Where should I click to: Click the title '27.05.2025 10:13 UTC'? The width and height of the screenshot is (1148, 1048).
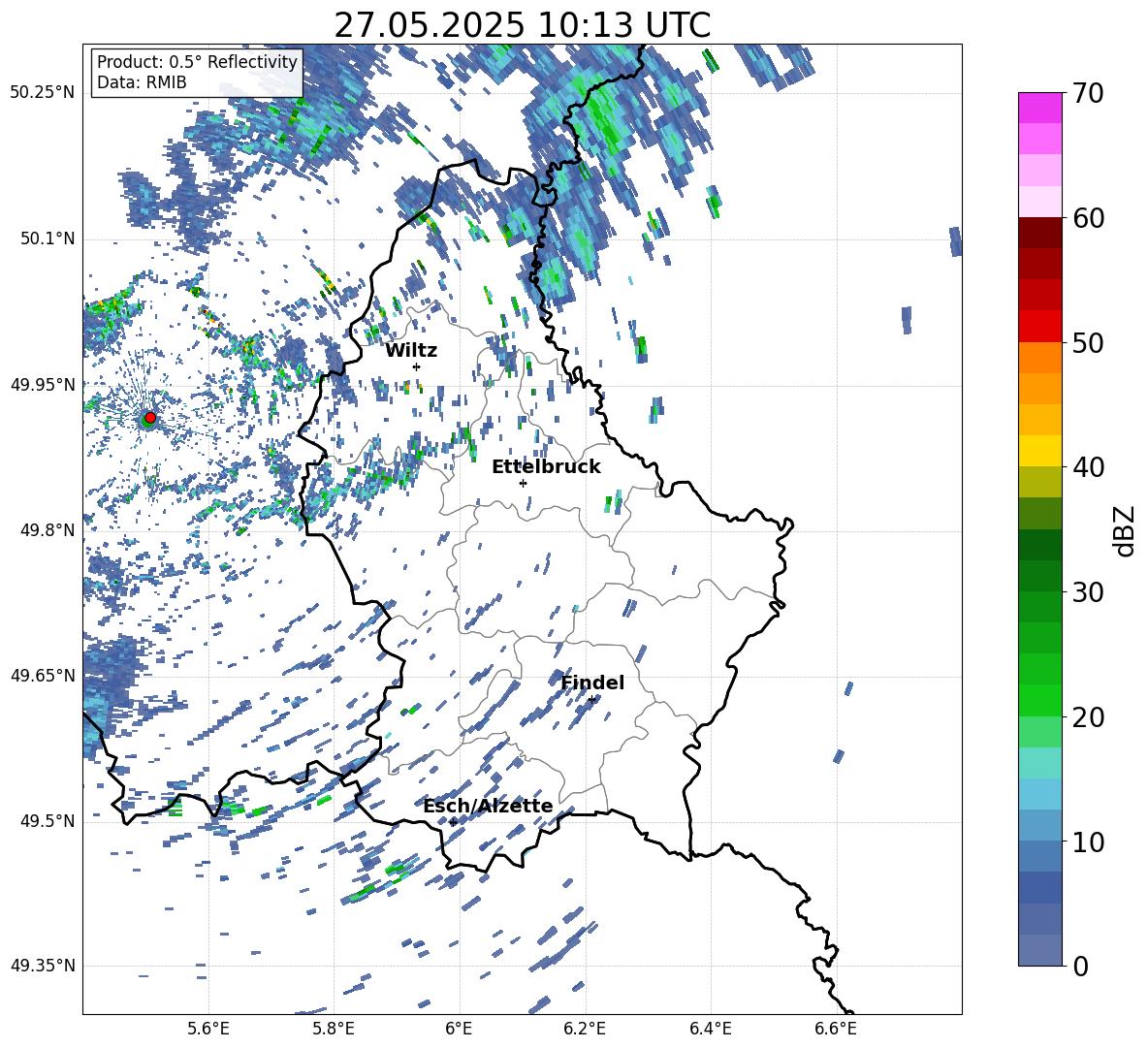click(522, 25)
